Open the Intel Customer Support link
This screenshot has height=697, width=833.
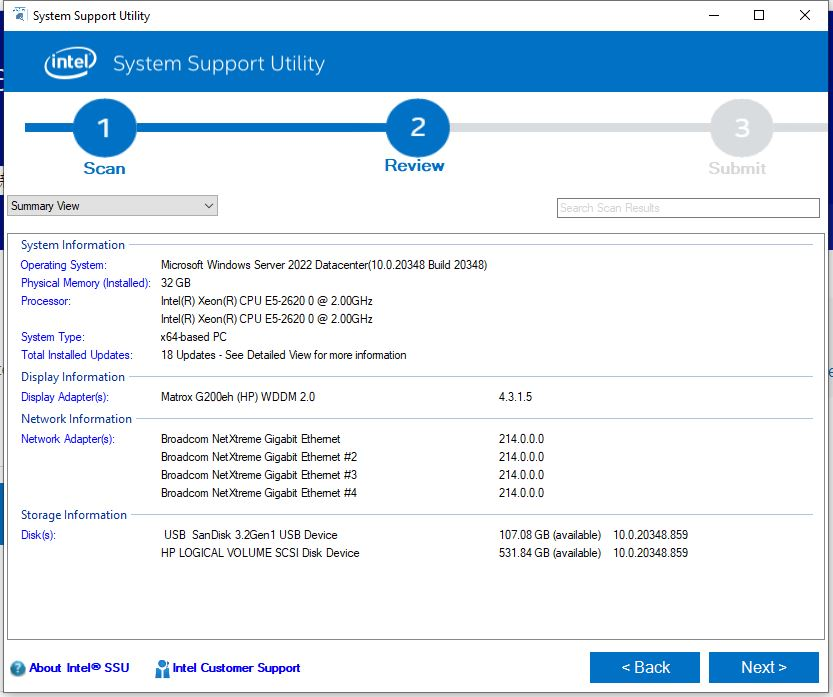[236, 668]
